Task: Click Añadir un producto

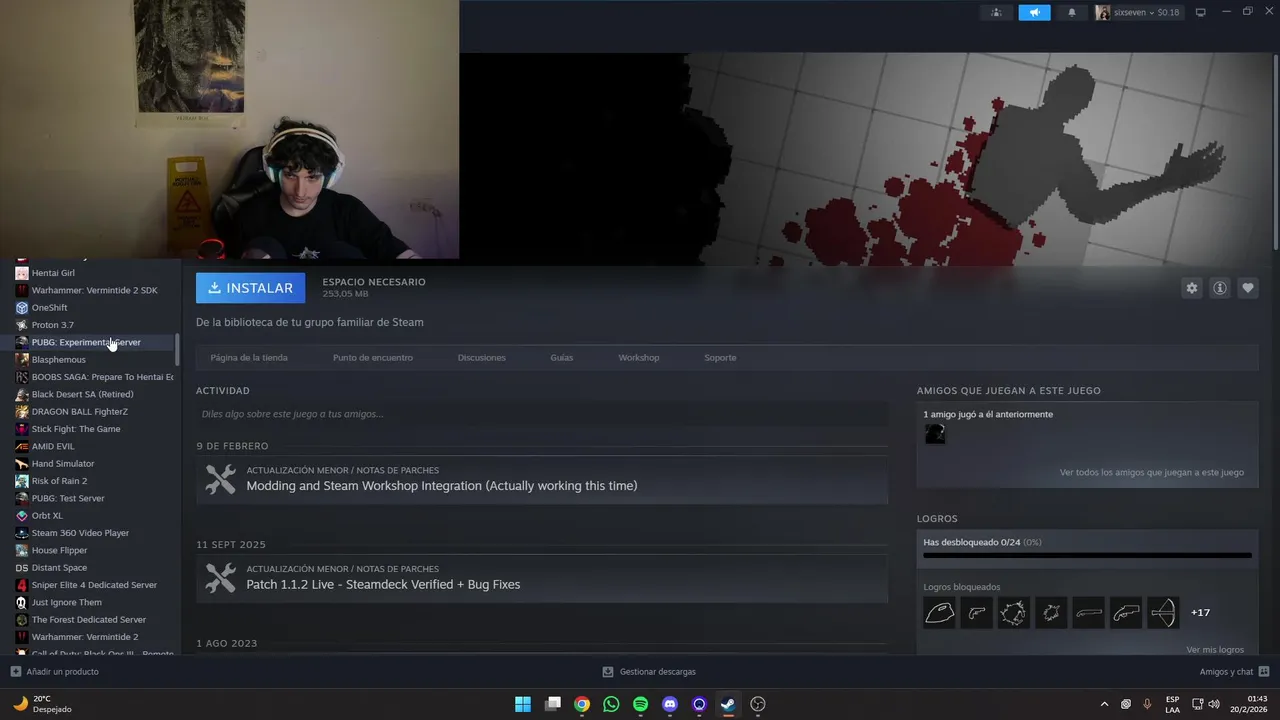Action: (x=54, y=672)
